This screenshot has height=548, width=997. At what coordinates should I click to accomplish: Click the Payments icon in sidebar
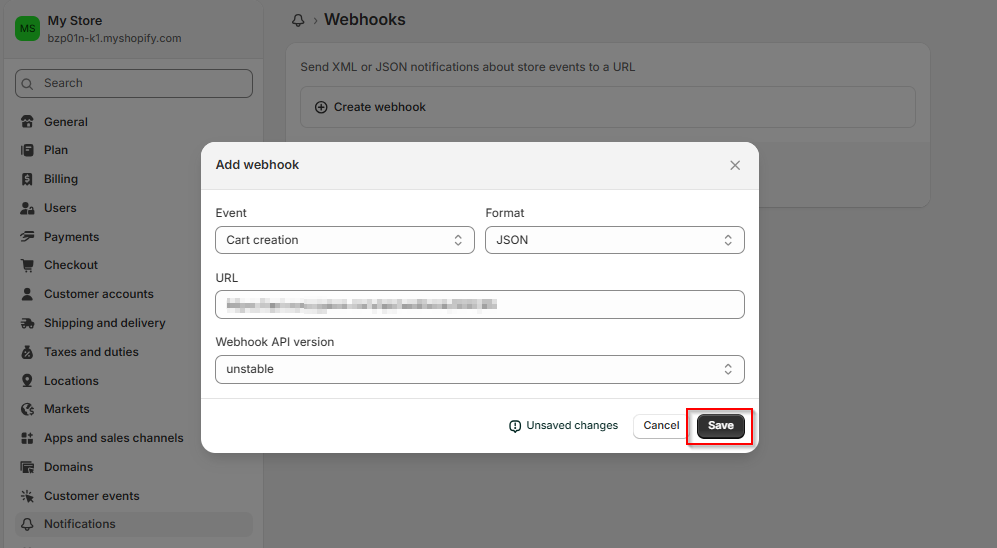click(27, 237)
